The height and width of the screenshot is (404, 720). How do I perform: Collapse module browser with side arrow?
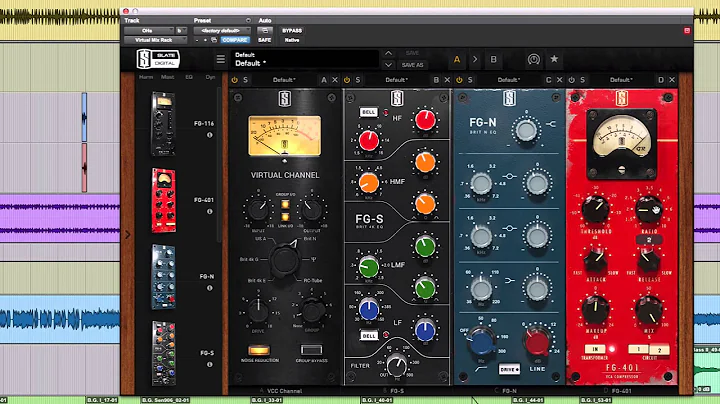[x=128, y=235]
